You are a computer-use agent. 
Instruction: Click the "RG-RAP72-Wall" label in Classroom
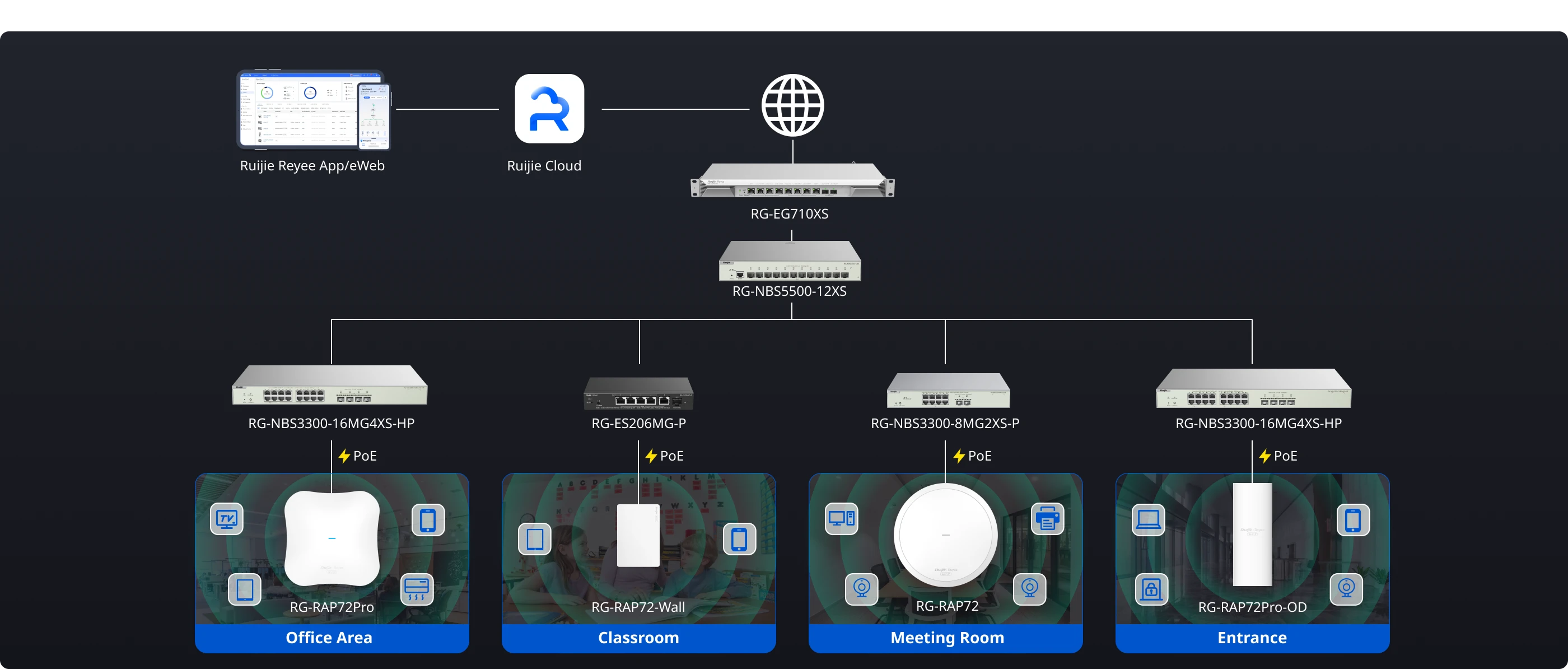[x=638, y=607]
